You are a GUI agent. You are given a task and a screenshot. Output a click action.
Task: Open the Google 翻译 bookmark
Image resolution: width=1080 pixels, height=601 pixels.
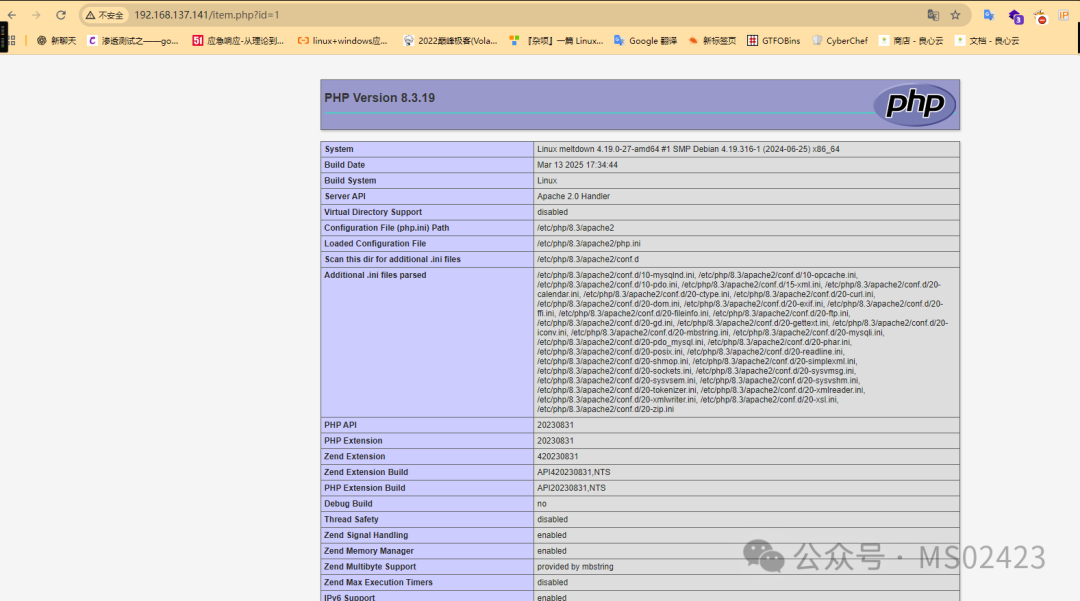[x=645, y=41]
